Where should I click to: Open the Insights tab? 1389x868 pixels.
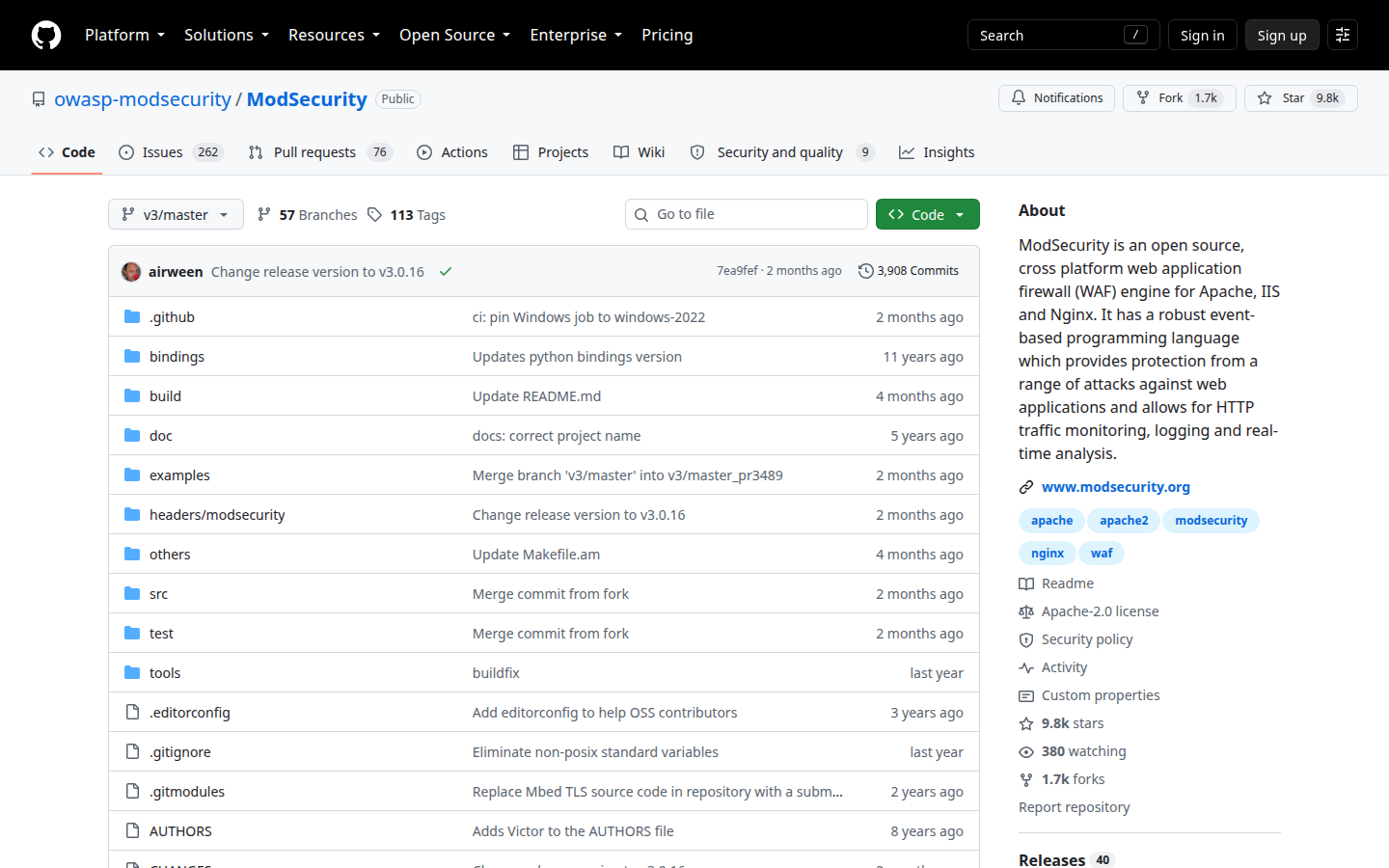(x=937, y=152)
